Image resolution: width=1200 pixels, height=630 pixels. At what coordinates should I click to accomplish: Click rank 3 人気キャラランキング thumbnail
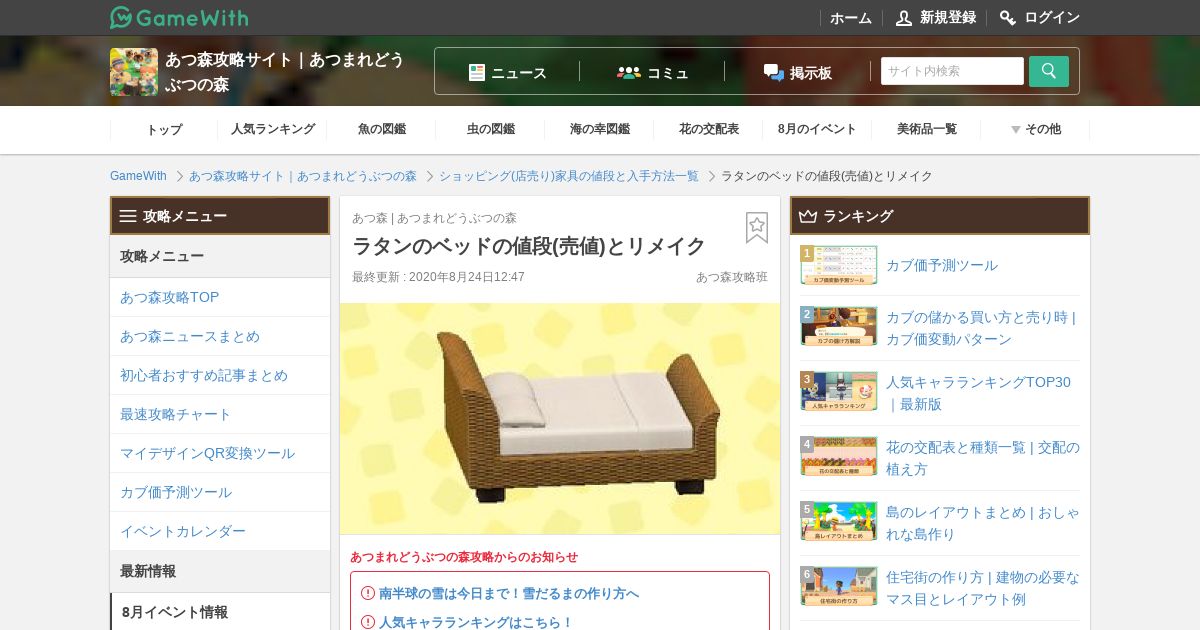point(838,392)
